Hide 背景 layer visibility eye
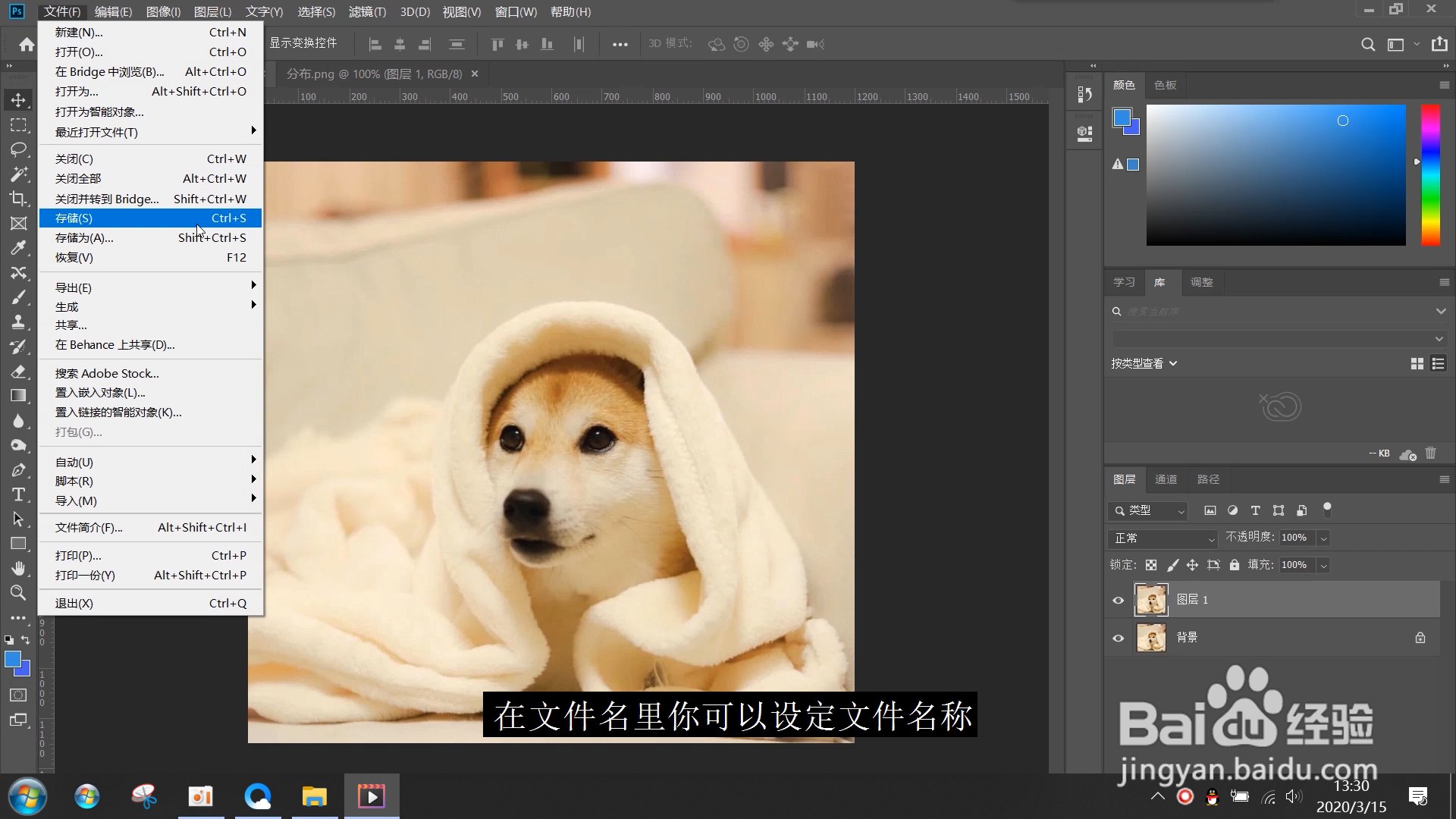The width and height of the screenshot is (1456, 819). 1118,638
